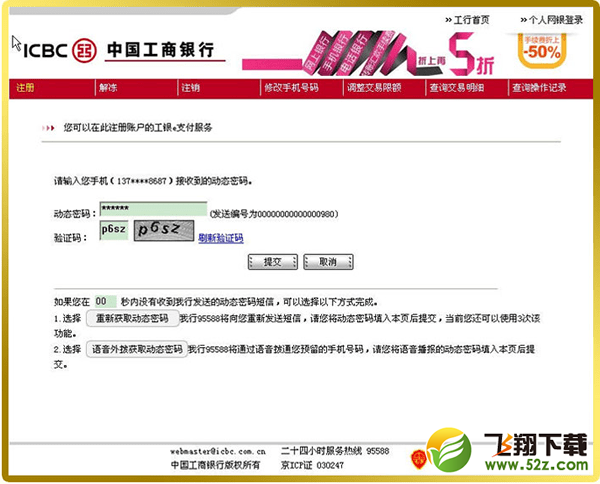The height and width of the screenshot is (484, 600).
Task: Click the 5折 promotional banner
Action: pos(368,54)
